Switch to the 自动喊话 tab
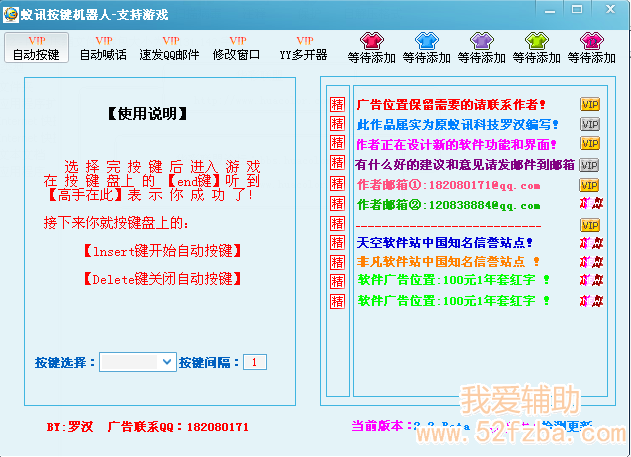The height and width of the screenshot is (457, 631). pyautogui.click(x=103, y=48)
